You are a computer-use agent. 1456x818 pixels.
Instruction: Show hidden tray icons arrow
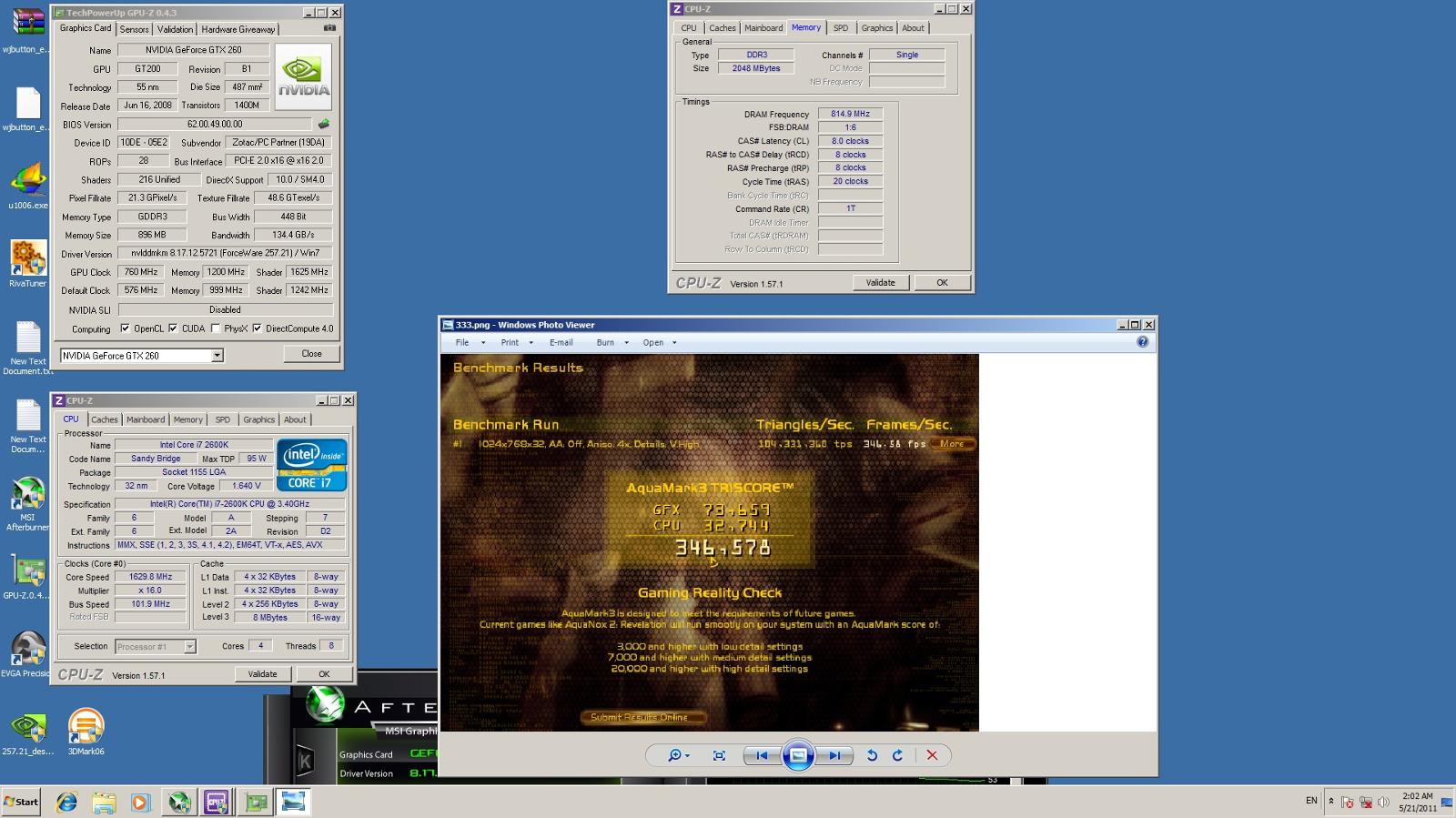click(1330, 802)
